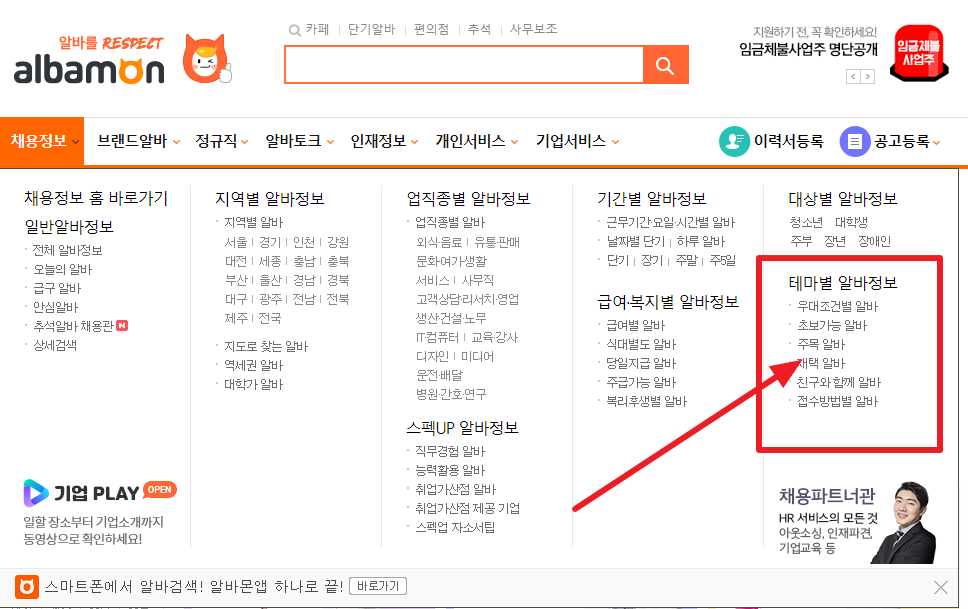This screenshot has width=968, height=609.
Task: Open 추석알바 채용관 menu item
Action: (x=73, y=326)
